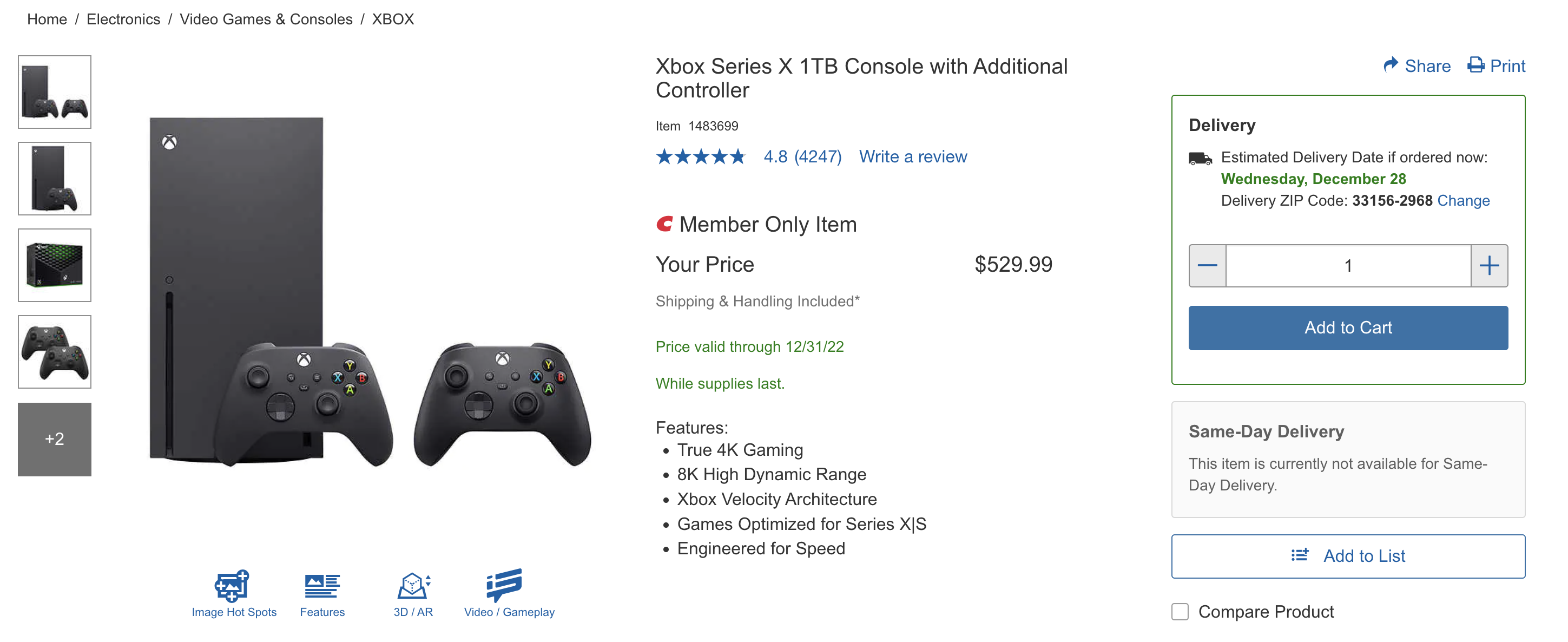Click the review count link (4247)

[x=817, y=156]
